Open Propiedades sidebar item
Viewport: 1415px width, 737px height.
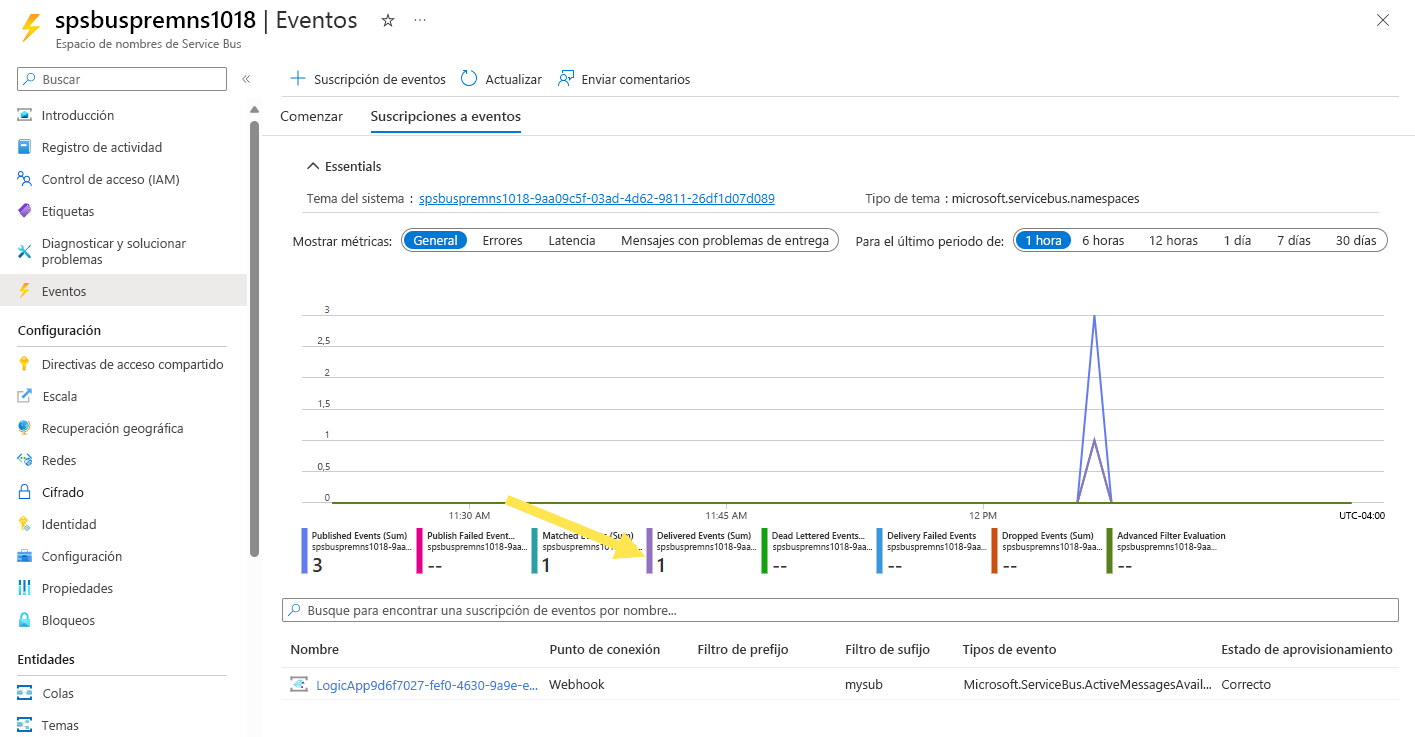tap(77, 588)
